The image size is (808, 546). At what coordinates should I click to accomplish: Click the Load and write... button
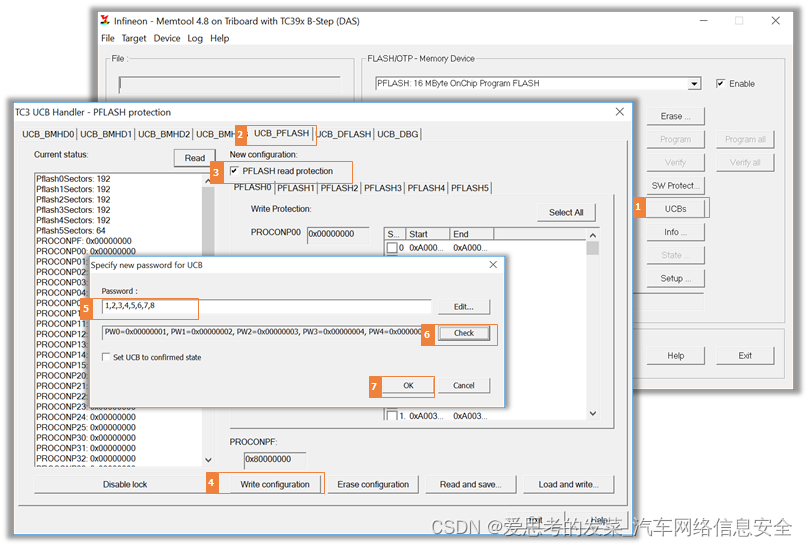[568, 484]
